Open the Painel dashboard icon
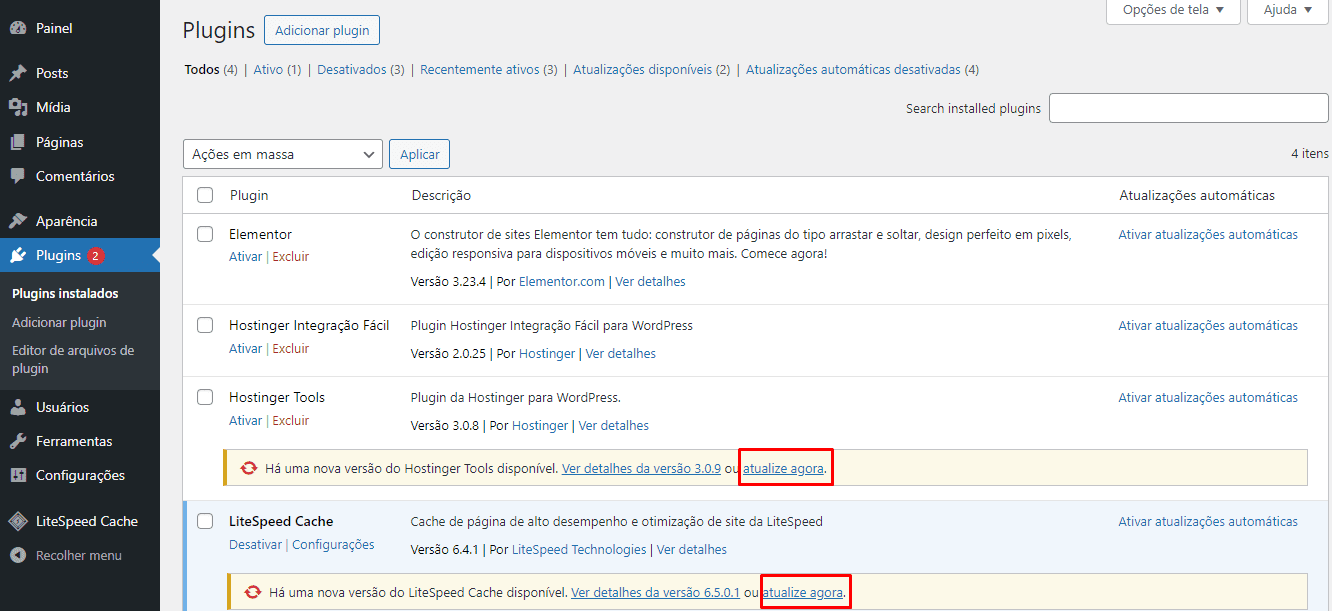The image size is (1332, 611). pos(18,28)
